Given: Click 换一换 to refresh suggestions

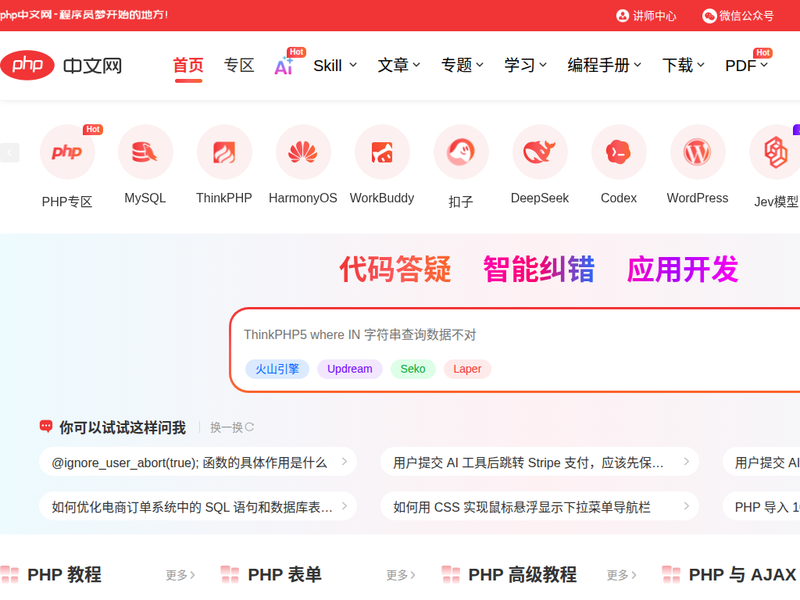Looking at the screenshot, I should [x=232, y=428].
